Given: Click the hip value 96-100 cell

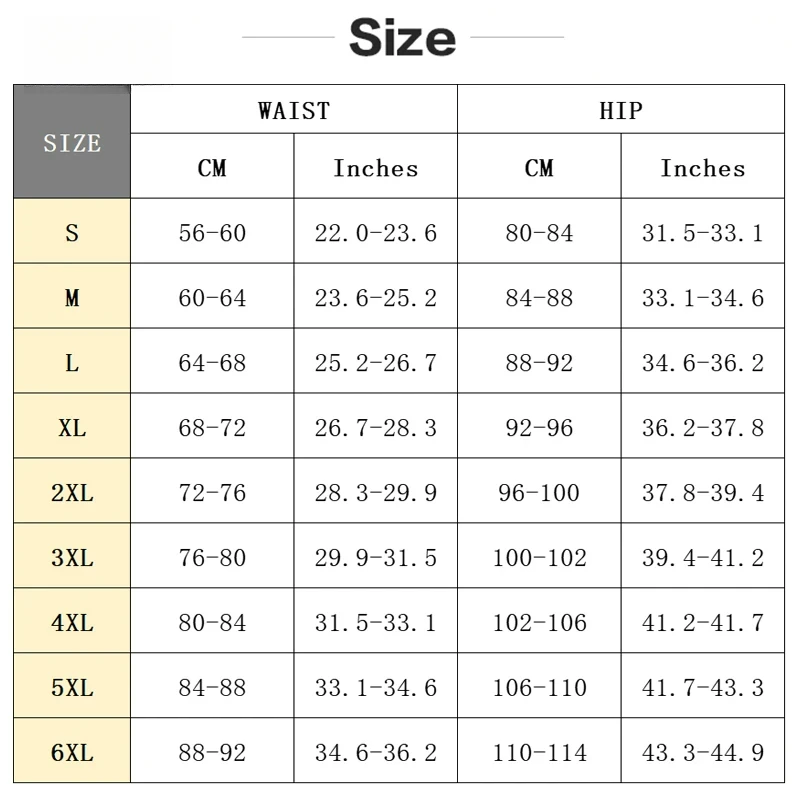Looking at the screenshot, I should 539,491.
